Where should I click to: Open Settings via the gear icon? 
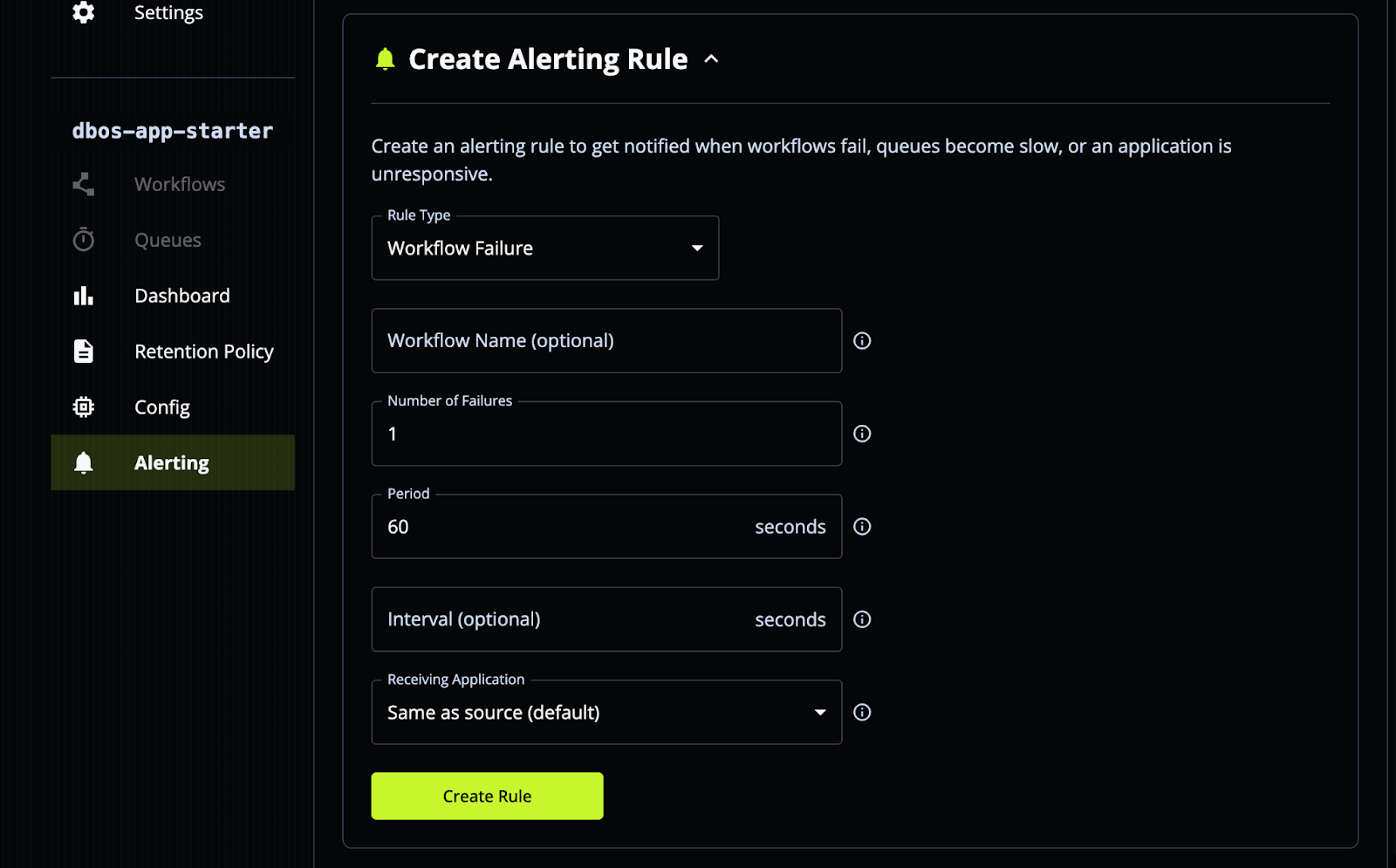(82, 12)
